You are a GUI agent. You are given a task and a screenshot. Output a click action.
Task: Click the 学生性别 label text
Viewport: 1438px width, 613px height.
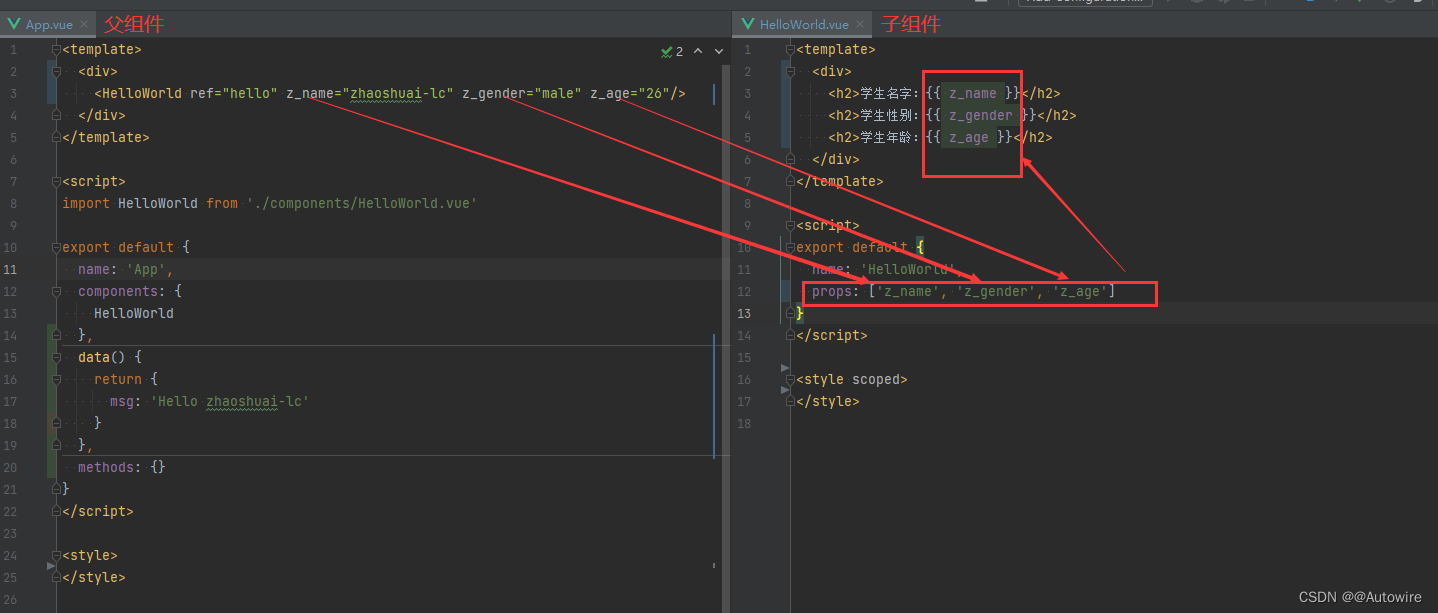[884, 115]
